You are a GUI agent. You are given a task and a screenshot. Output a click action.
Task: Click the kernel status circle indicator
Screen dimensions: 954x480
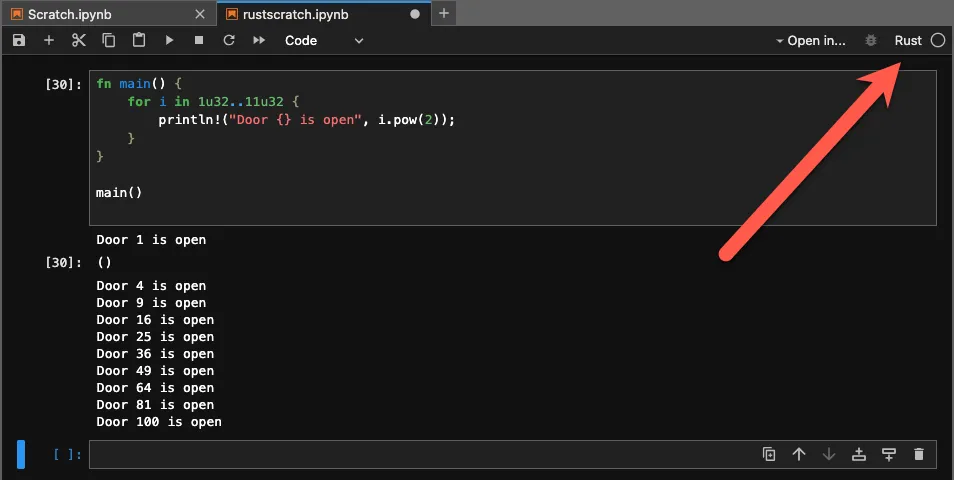pyautogui.click(x=937, y=41)
